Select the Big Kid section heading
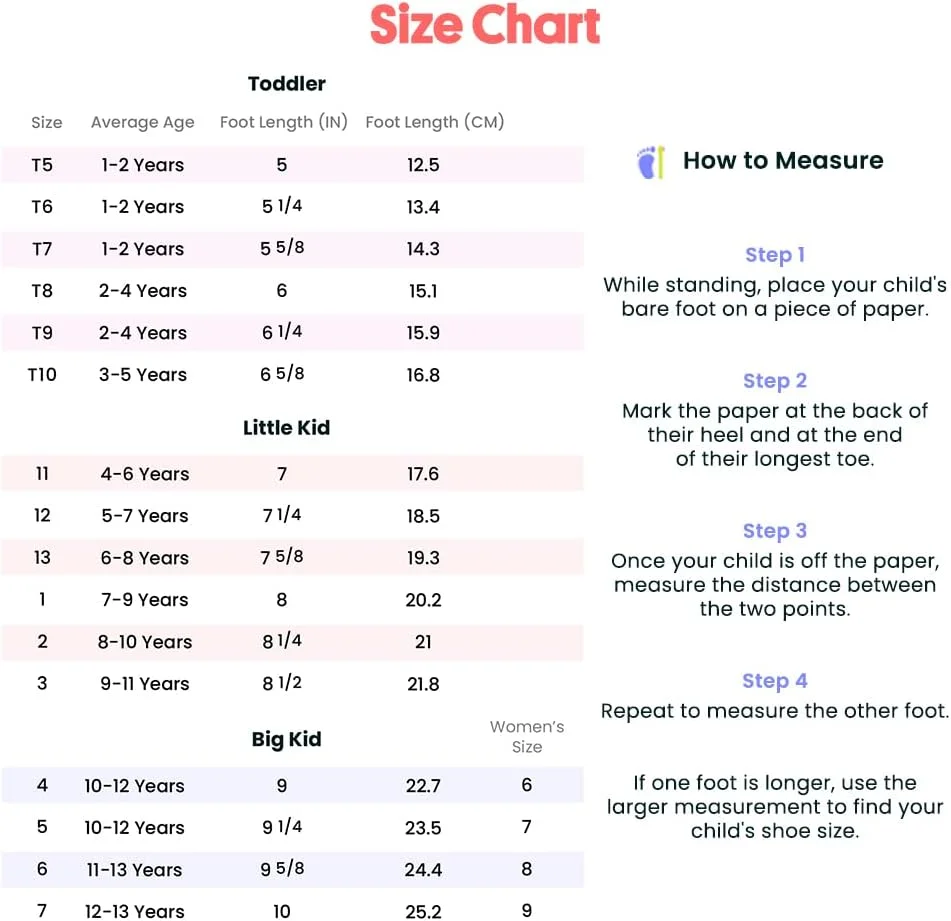The image size is (951, 921). coord(286,740)
